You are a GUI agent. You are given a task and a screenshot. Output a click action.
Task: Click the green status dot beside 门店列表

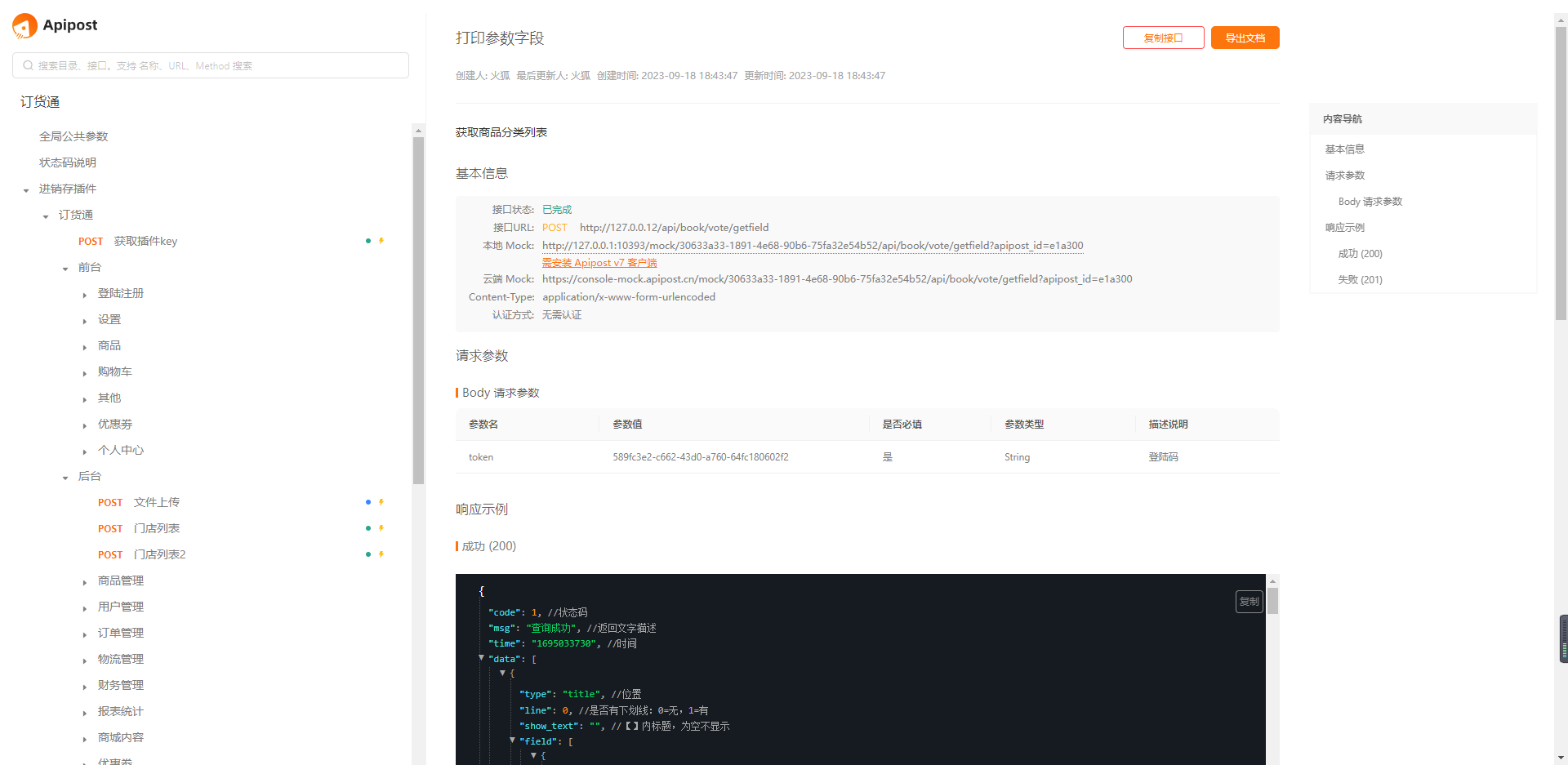pyautogui.click(x=368, y=528)
